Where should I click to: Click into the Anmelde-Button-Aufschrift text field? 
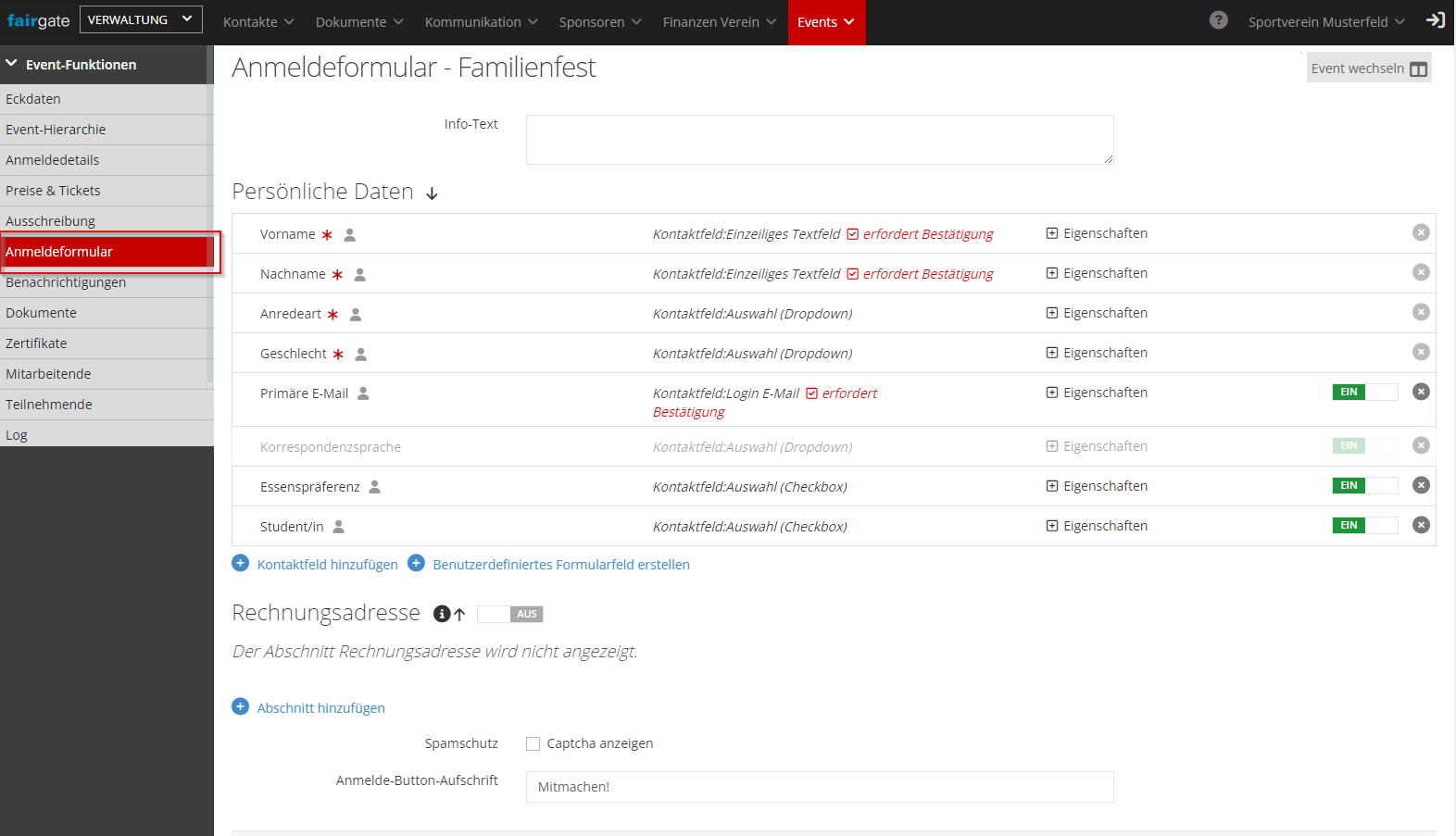tap(819, 787)
